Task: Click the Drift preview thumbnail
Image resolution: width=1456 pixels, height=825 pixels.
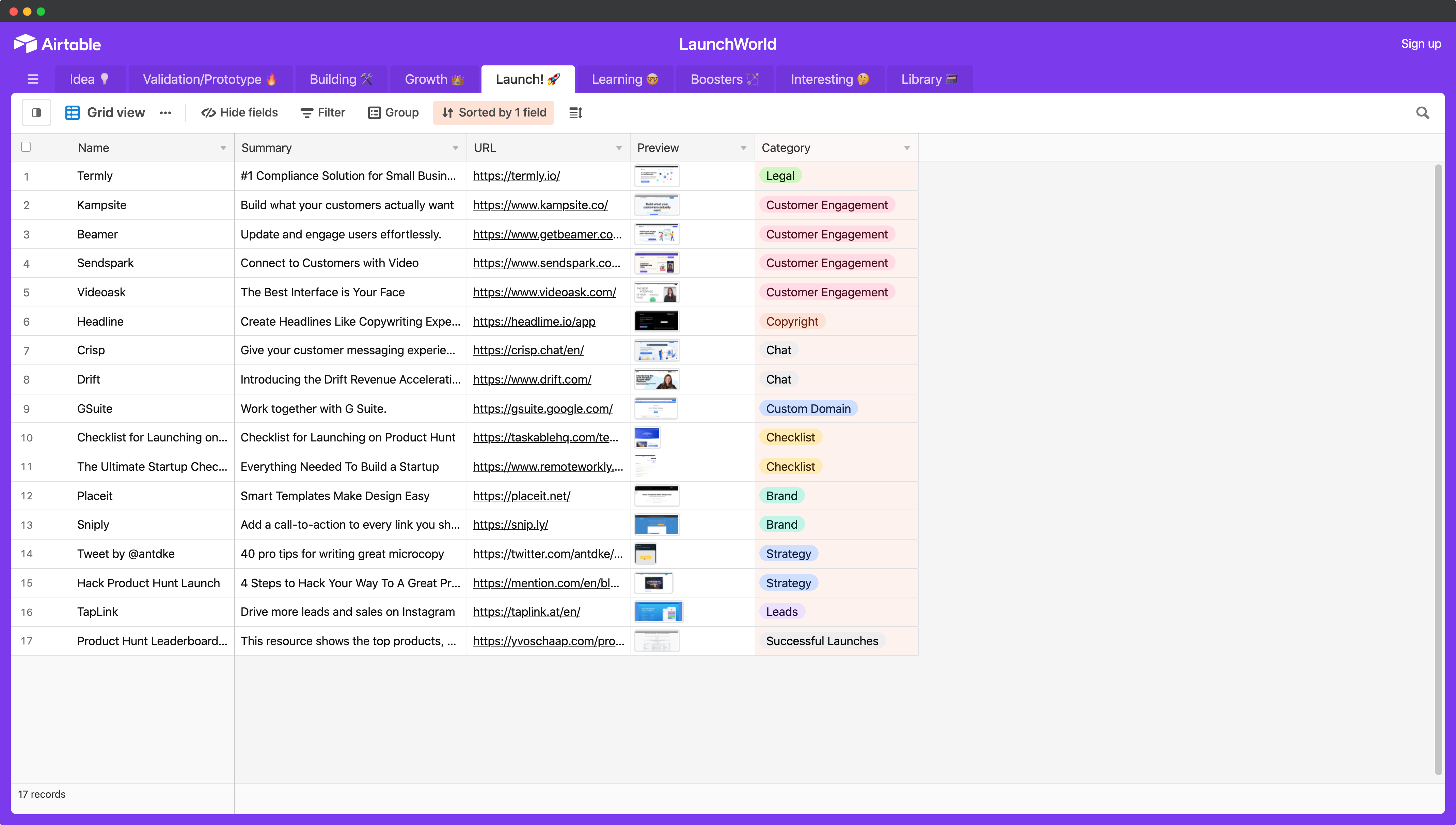Action: click(657, 380)
